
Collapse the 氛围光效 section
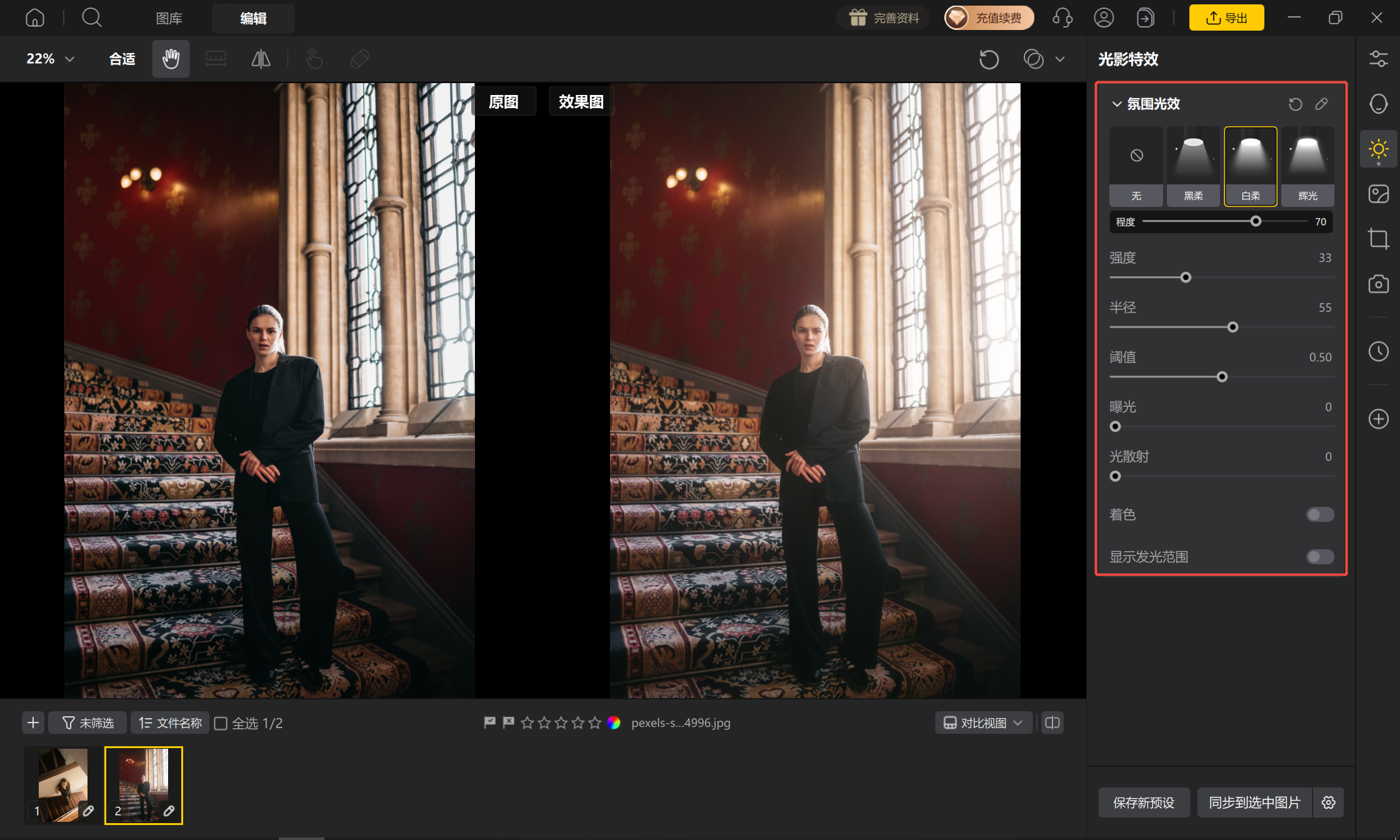pyautogui.click(x=1116, y=104)
